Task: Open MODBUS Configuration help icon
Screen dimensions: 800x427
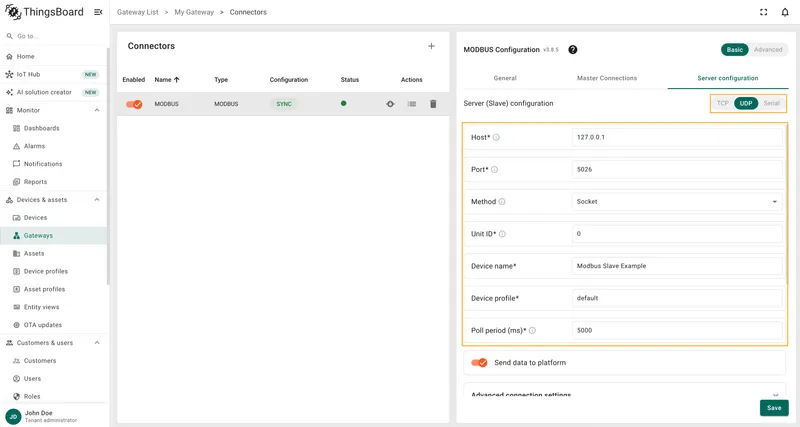Action: (x=572, y=49)
